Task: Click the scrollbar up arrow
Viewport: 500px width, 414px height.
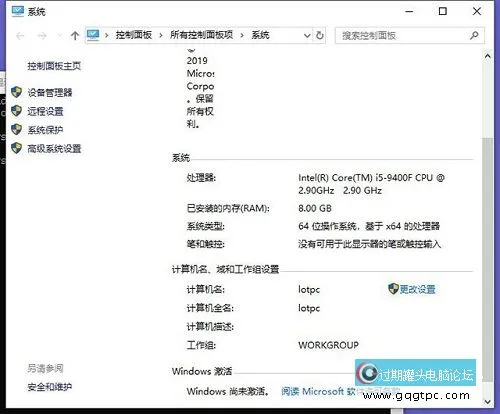Action: pos(488,56)
